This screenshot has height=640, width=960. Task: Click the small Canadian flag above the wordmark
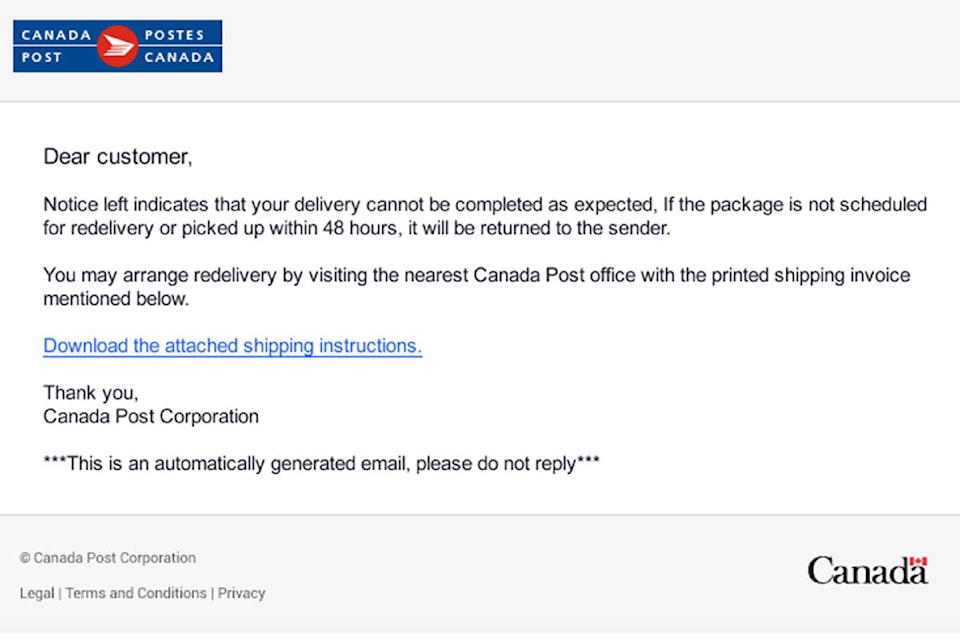(x=918, y=561)
